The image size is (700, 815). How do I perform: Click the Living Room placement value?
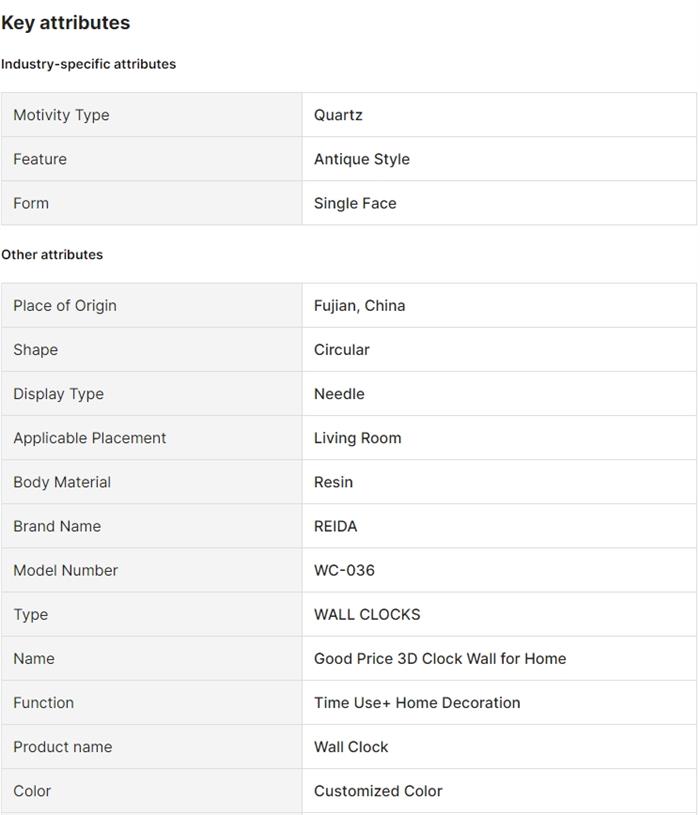357,438
